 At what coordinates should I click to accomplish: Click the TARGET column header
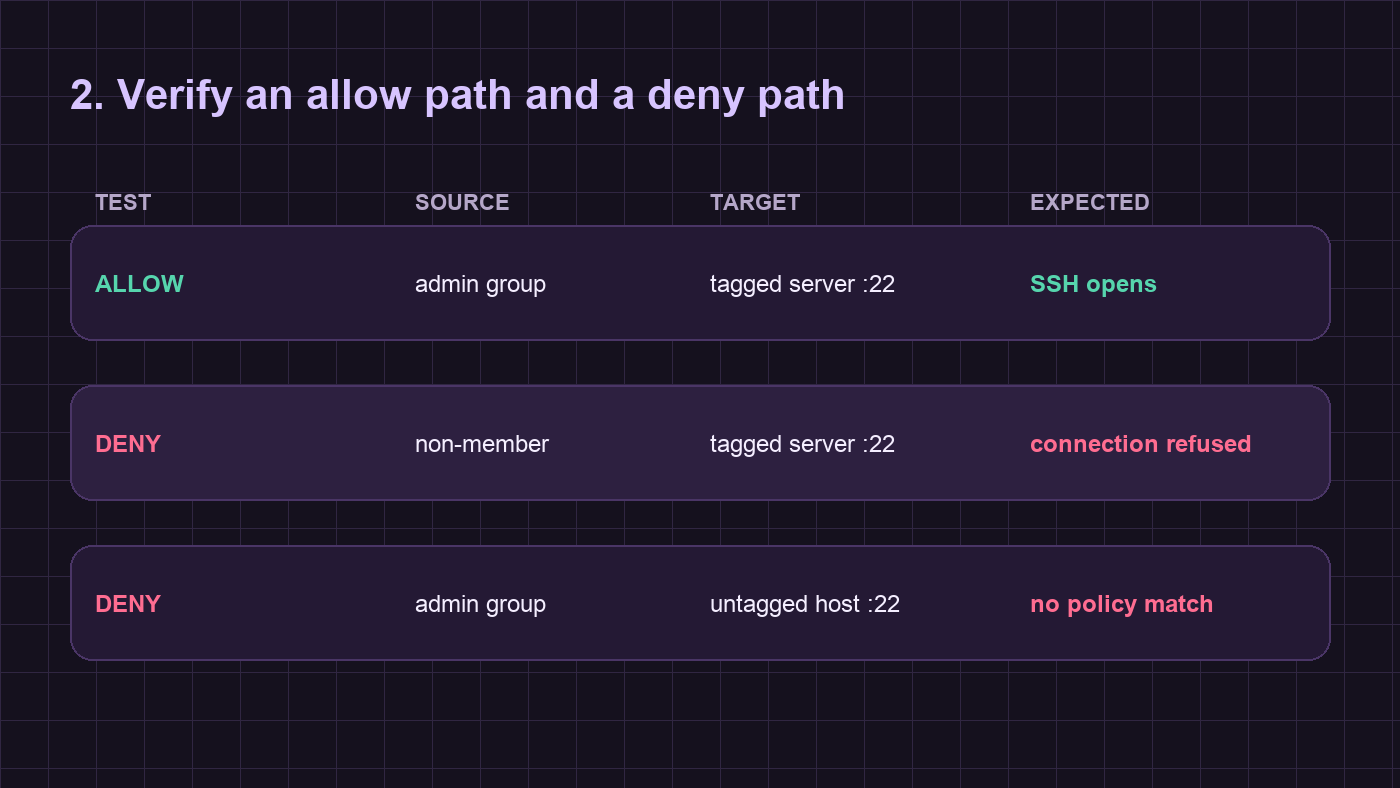[x=755, y=202]
